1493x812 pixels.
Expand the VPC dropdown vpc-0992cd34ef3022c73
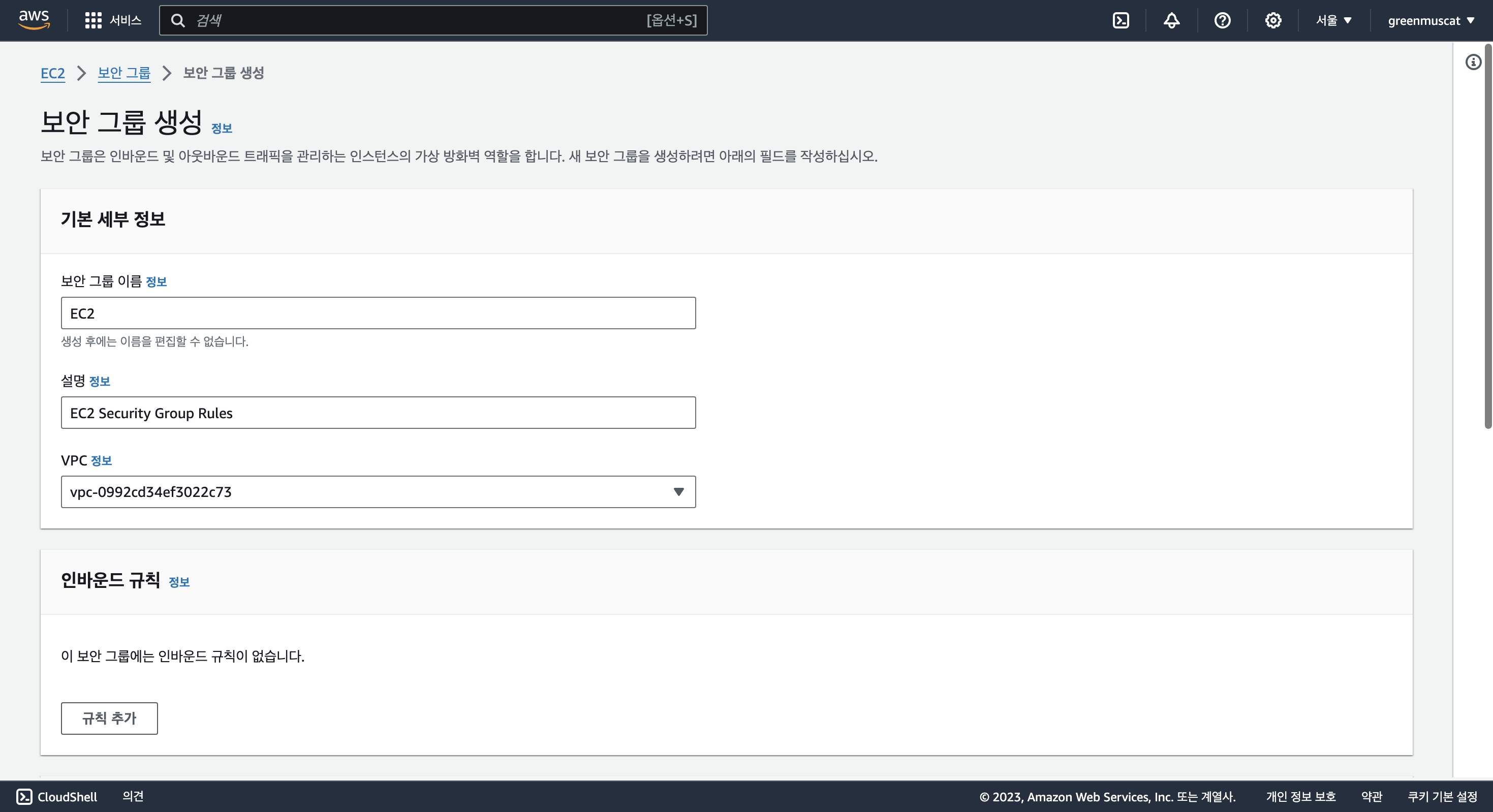pos(378,491)
